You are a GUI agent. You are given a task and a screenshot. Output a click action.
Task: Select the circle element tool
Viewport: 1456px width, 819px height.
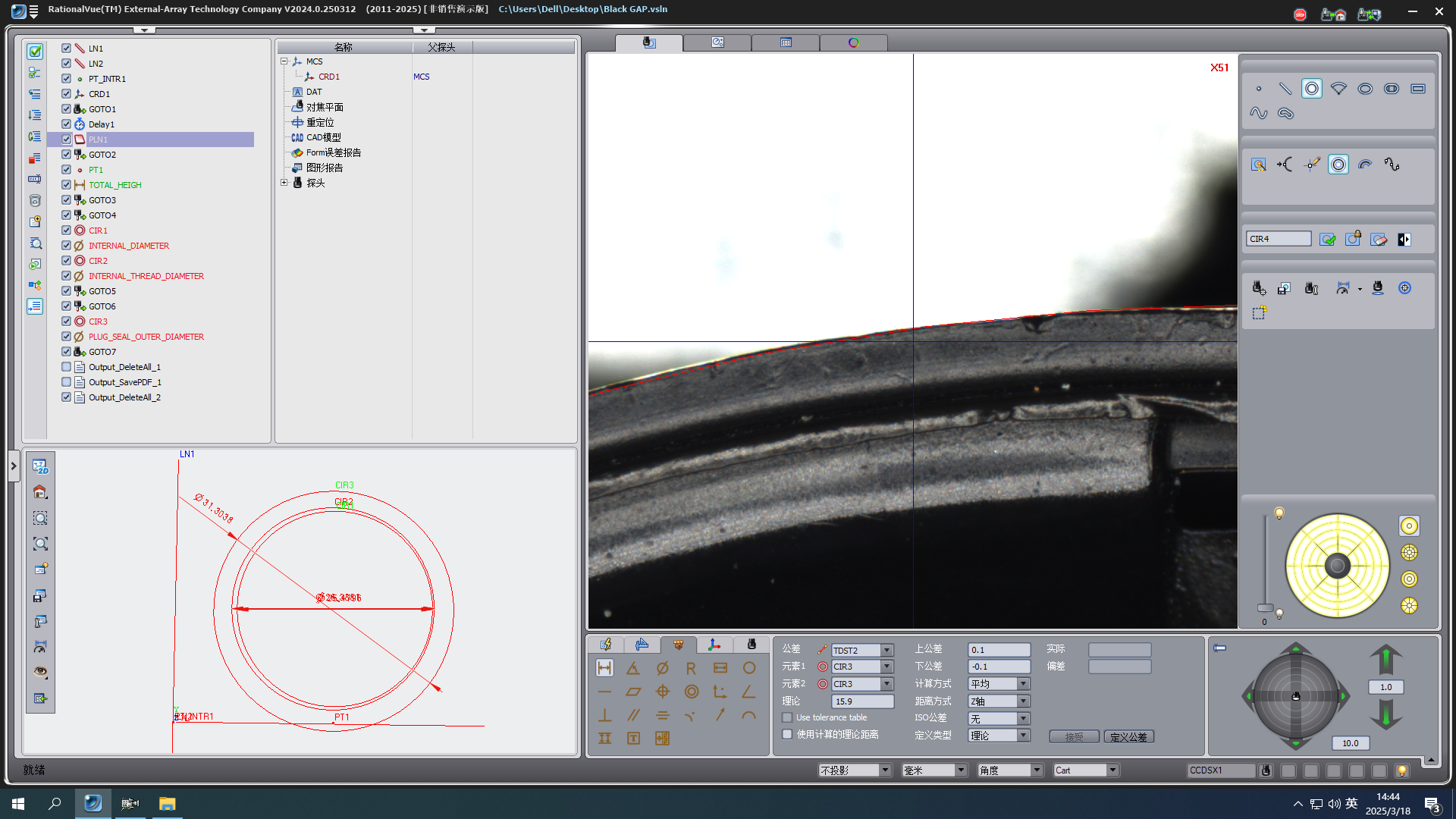pos(1312,89)
